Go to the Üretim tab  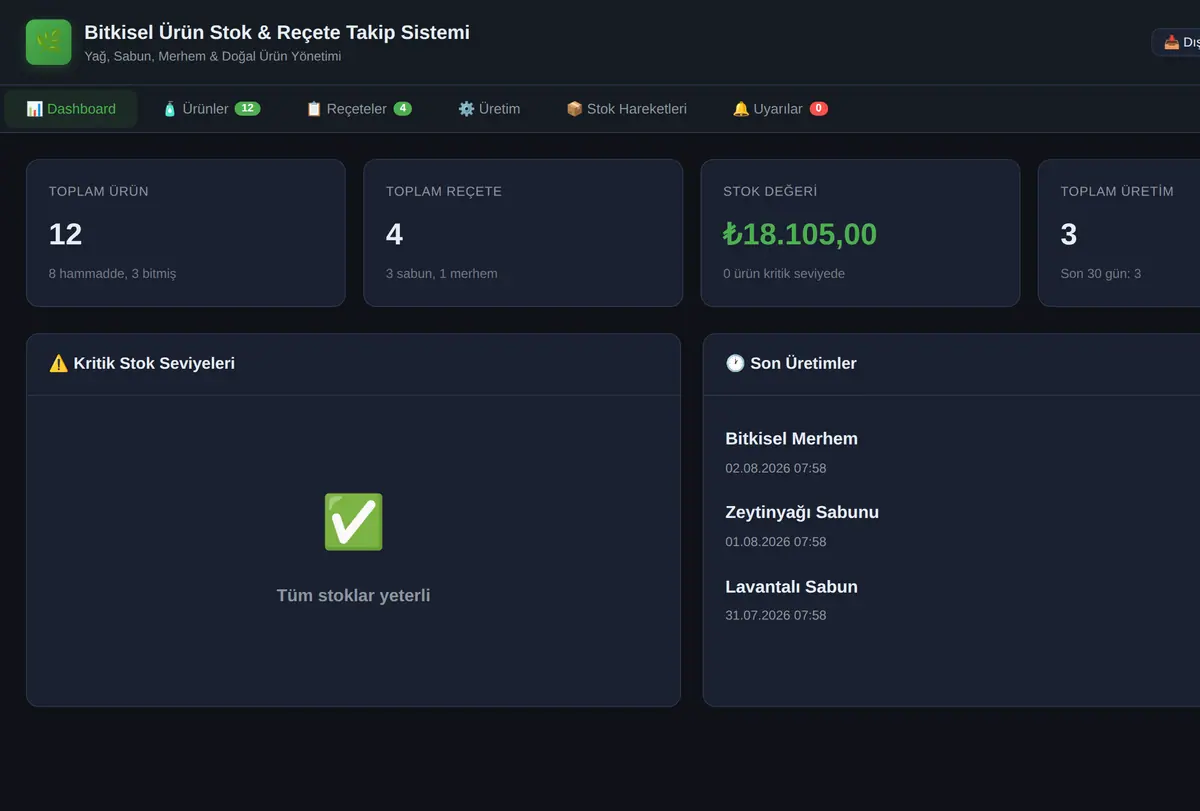(x=489, y=109)
